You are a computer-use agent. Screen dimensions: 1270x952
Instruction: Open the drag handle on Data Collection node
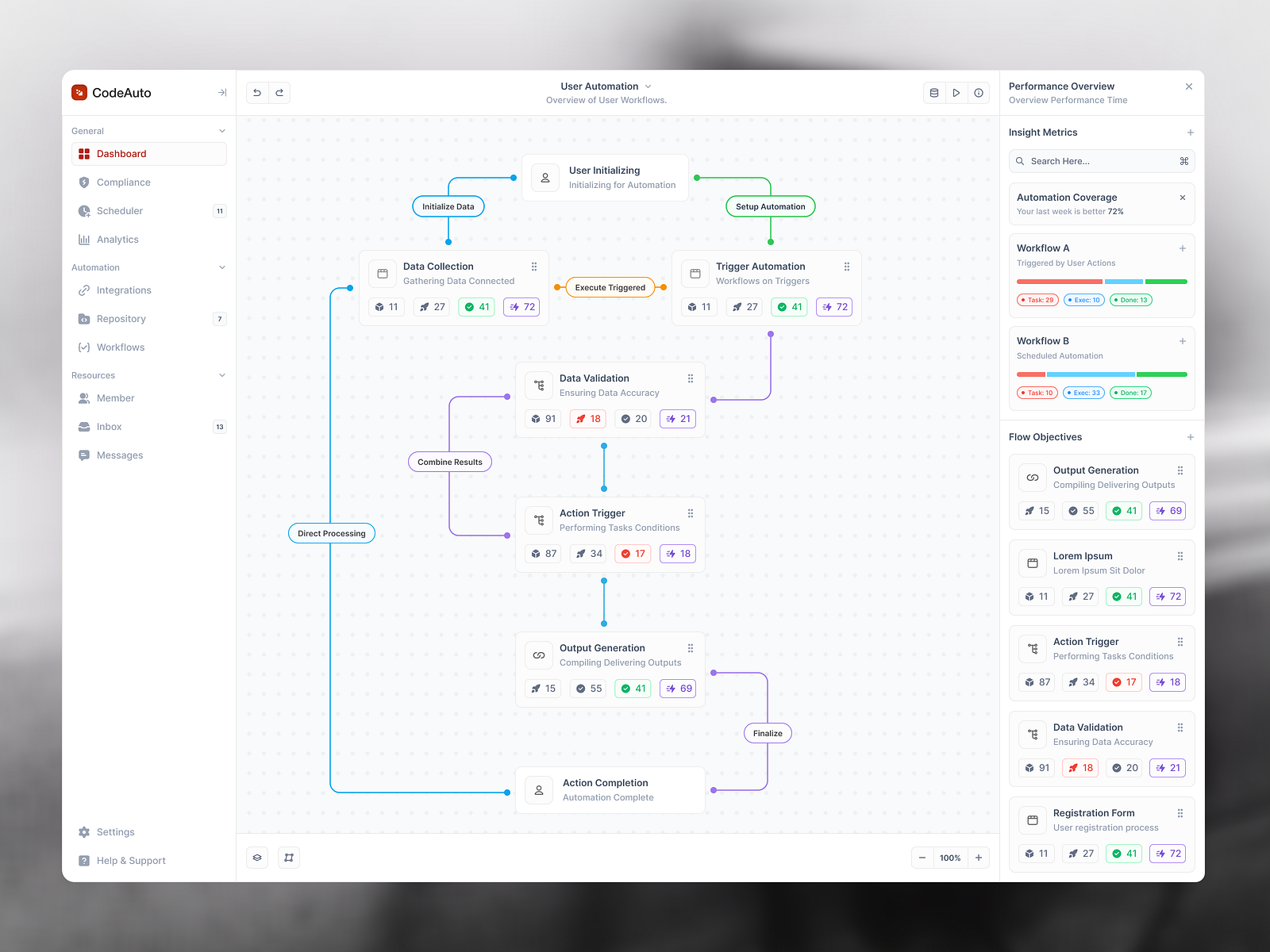click(534, 267)
